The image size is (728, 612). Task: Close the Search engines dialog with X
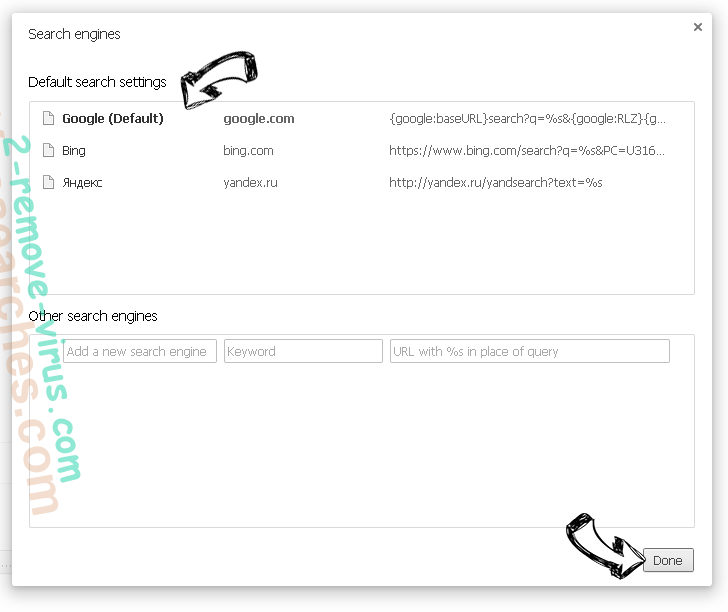click(698, 28)
